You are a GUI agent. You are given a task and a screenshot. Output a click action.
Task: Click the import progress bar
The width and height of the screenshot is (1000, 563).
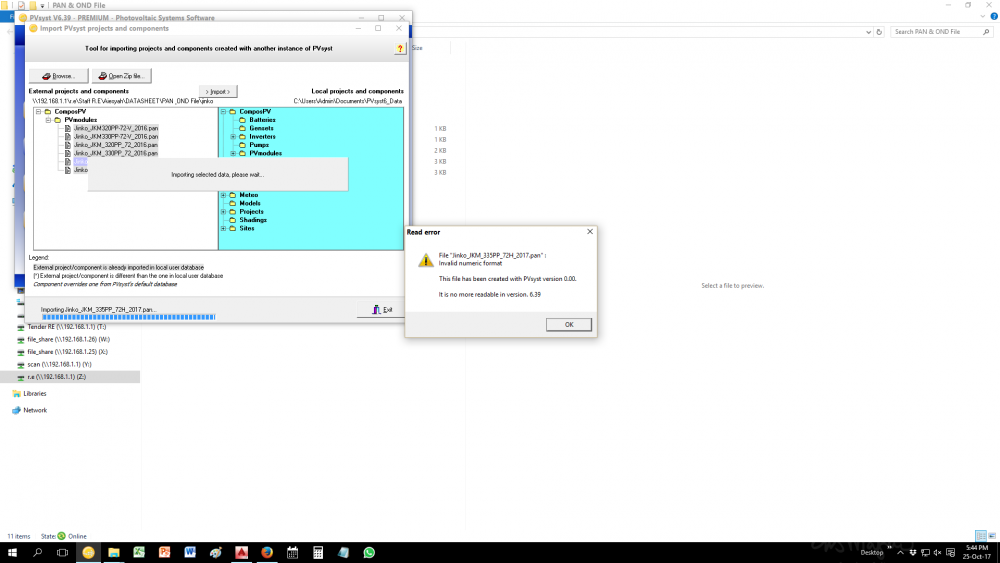coord(128,318)
